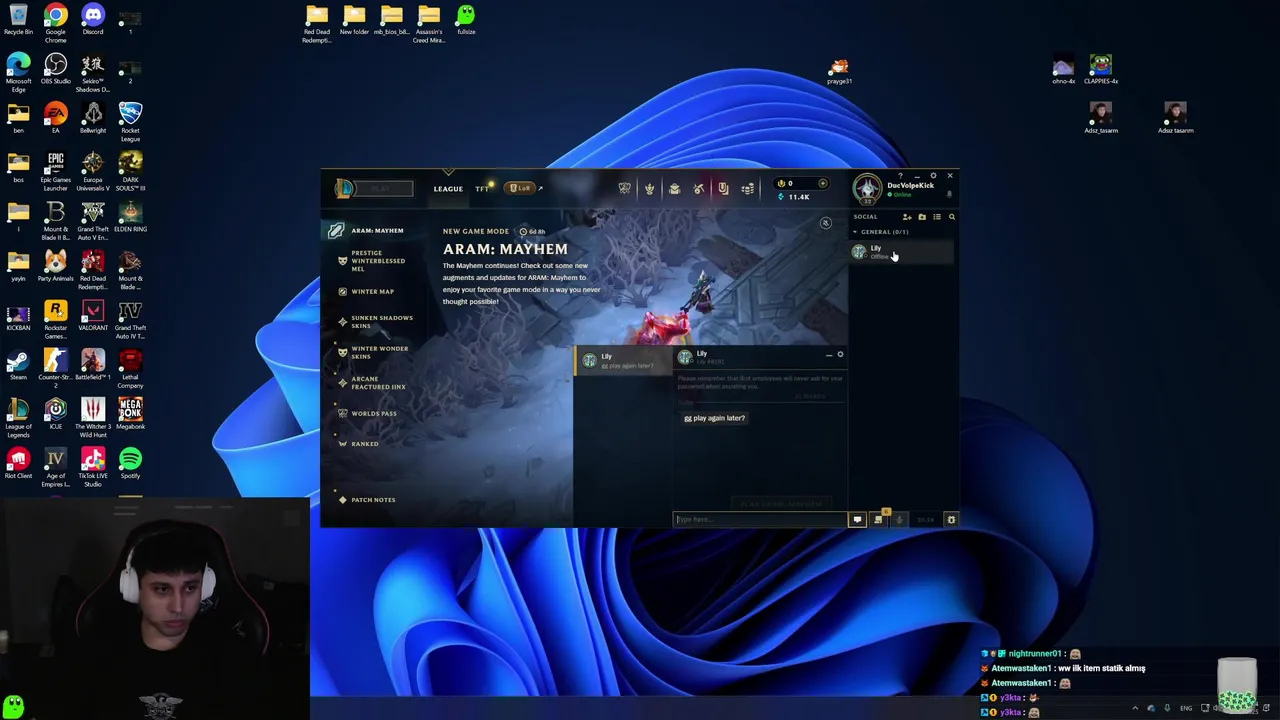Click the 'gg play again later?' message
Image resolution: width=1280 pixels, height=720 pixels.
(x=715, y=418)
